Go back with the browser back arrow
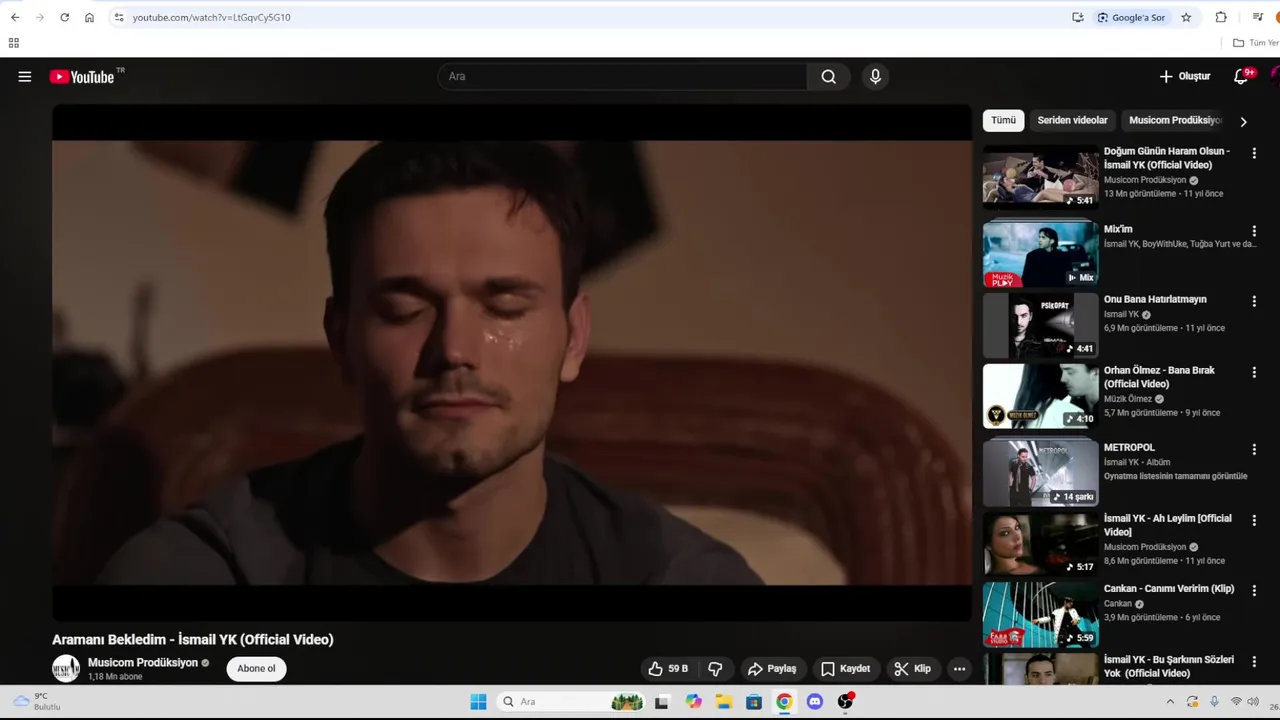This screenshot has height=720, width=1280. tap(15, 17)
